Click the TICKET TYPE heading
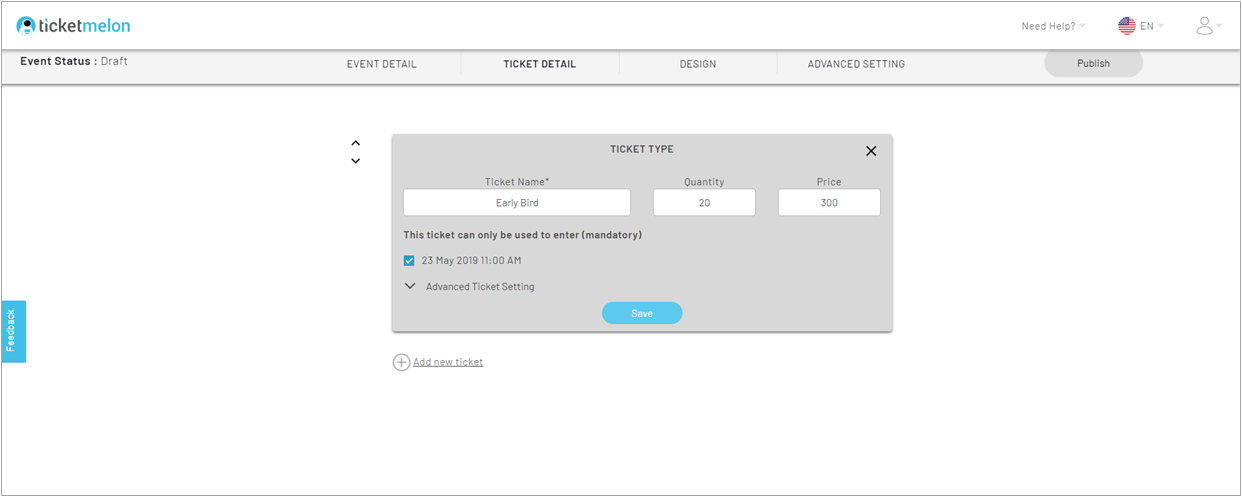This screenshot has height=497, width=1242. [642, 149]
